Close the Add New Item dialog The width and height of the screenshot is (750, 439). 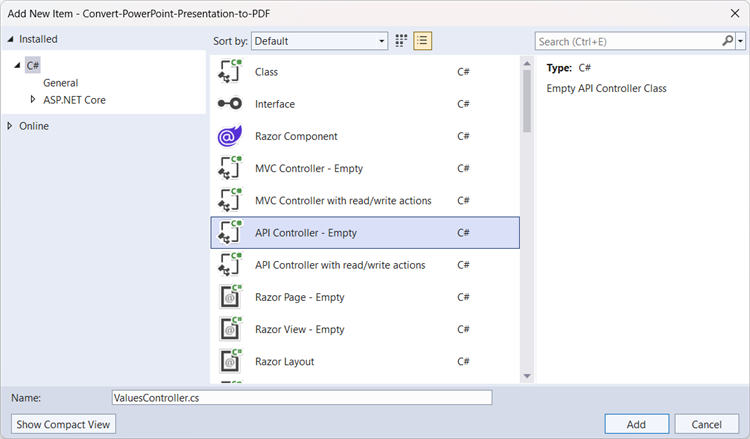pyautogui.click(x=735, y=13)
